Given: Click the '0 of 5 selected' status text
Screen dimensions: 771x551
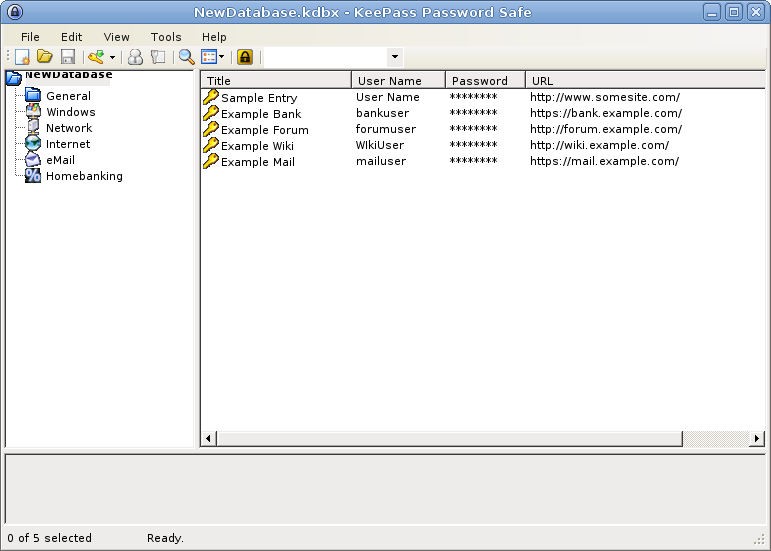Looking at the screenshot, I should click(x=50, y=538).
